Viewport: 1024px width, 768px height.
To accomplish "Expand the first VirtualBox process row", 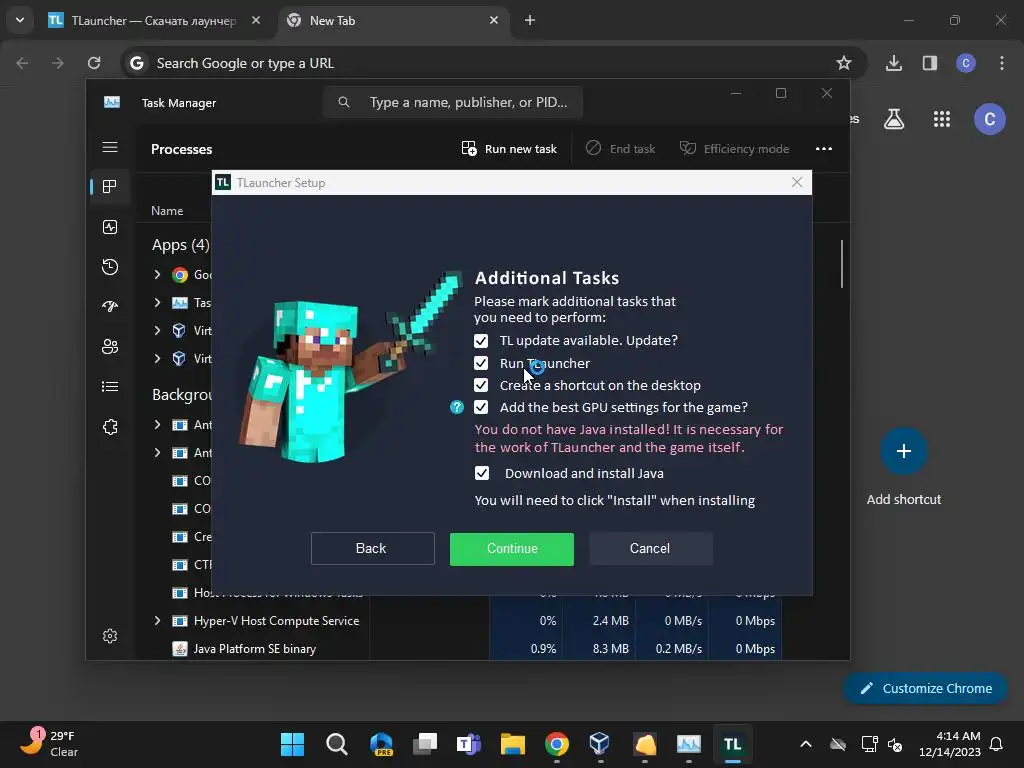I will coord(157,330).
